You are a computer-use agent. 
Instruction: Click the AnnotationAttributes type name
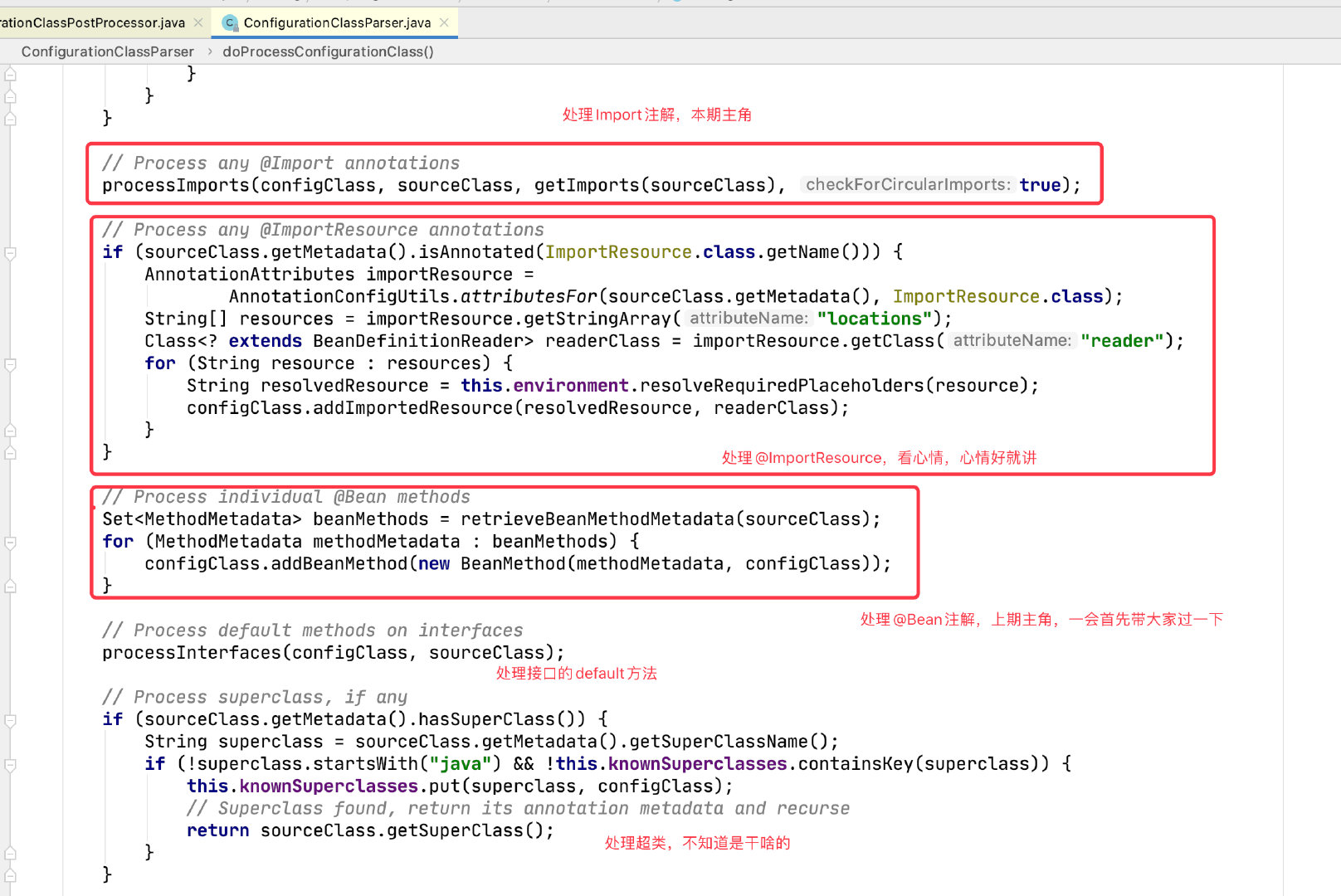click(x=249, y=275)
